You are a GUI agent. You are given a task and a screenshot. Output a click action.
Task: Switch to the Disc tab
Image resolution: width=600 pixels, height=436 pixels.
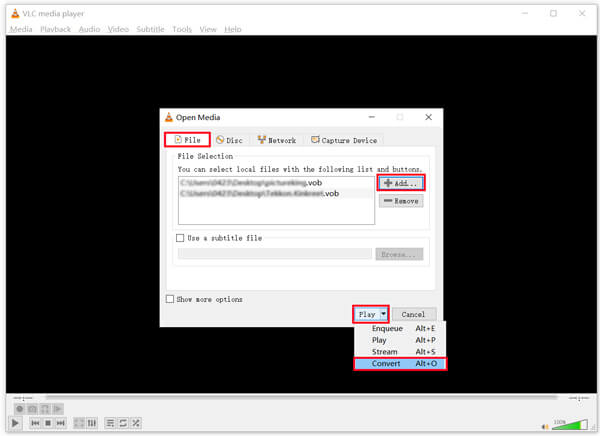pos(229,140)
